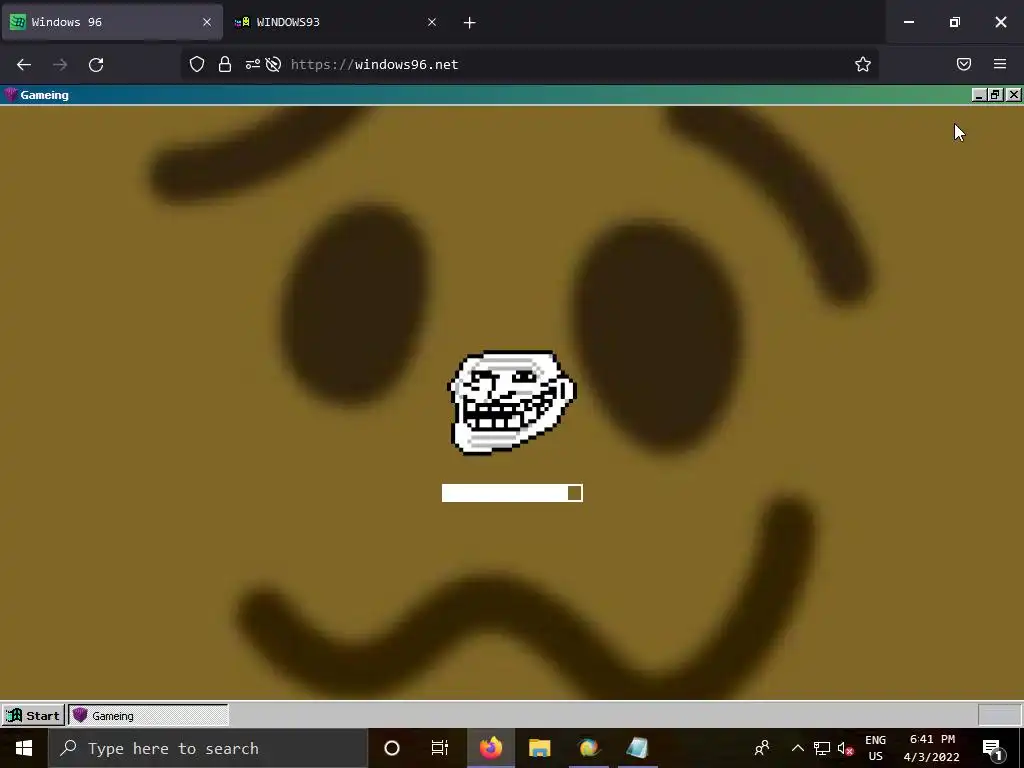Restore down the Firefox browser window
1024x768 pixels.
[955, 22]
